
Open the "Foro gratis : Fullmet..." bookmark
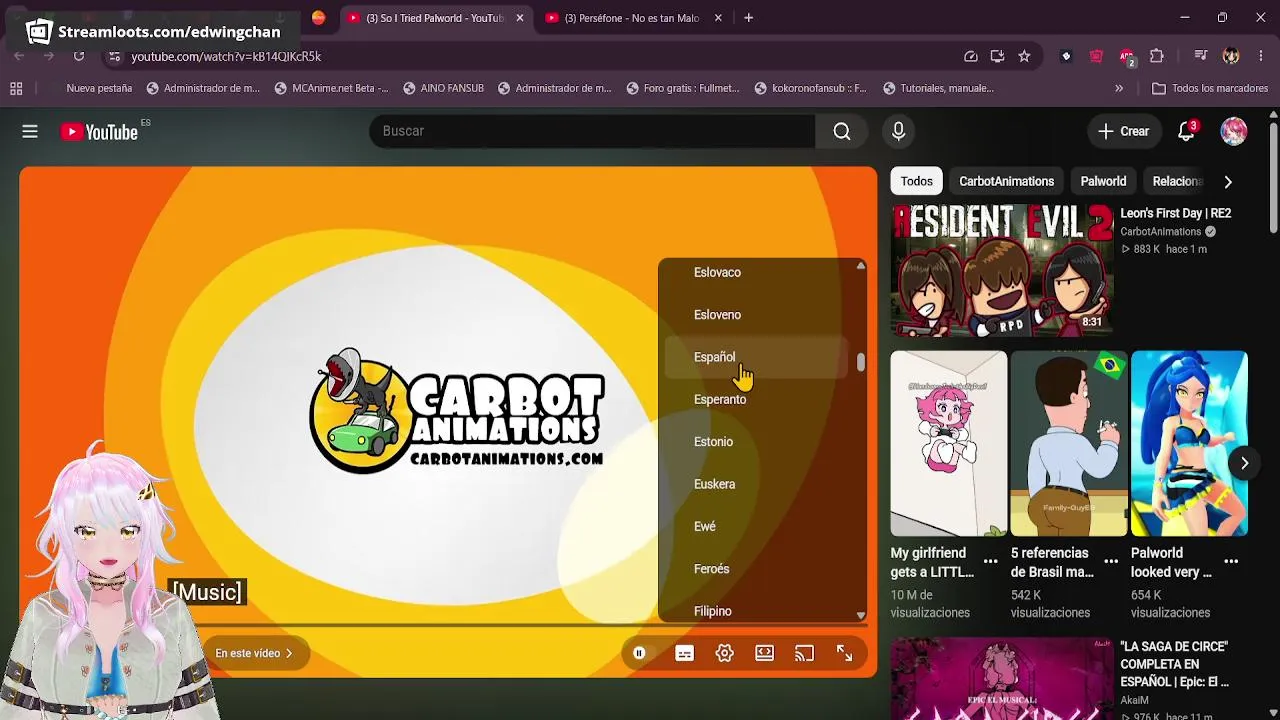pos(683,88)
